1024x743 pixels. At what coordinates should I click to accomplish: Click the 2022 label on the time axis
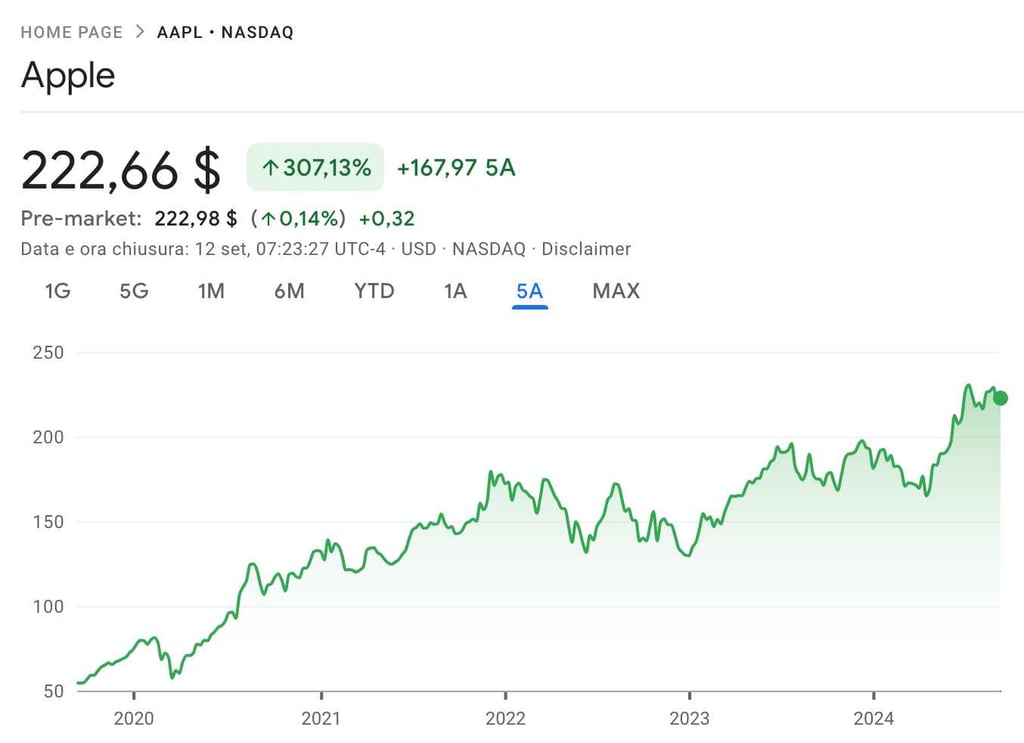505,719
